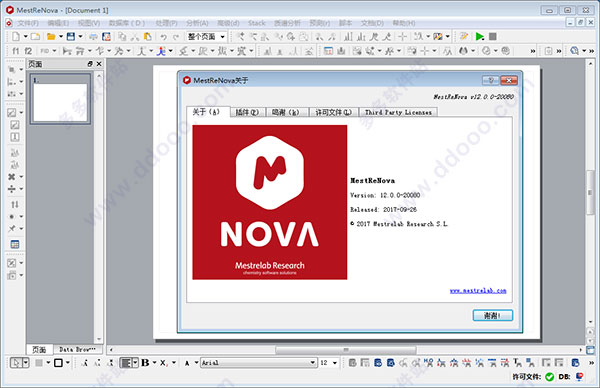
Task: Toggle the text alignment button in bottom toolbar
Action: [126, 362]
